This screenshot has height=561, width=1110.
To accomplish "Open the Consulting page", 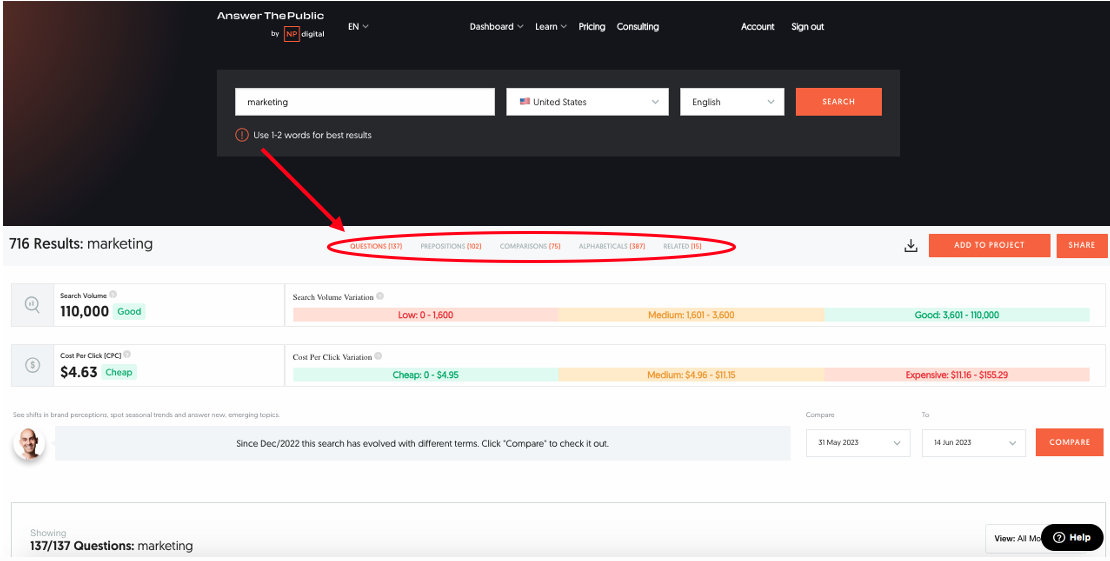I will point(638,27).
